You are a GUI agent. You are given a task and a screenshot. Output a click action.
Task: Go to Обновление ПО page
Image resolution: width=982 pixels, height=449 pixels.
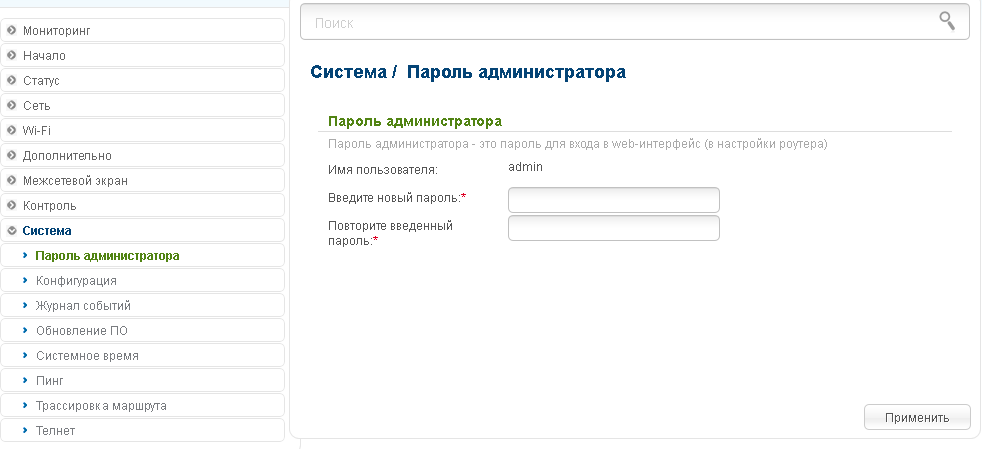[81, 331]
